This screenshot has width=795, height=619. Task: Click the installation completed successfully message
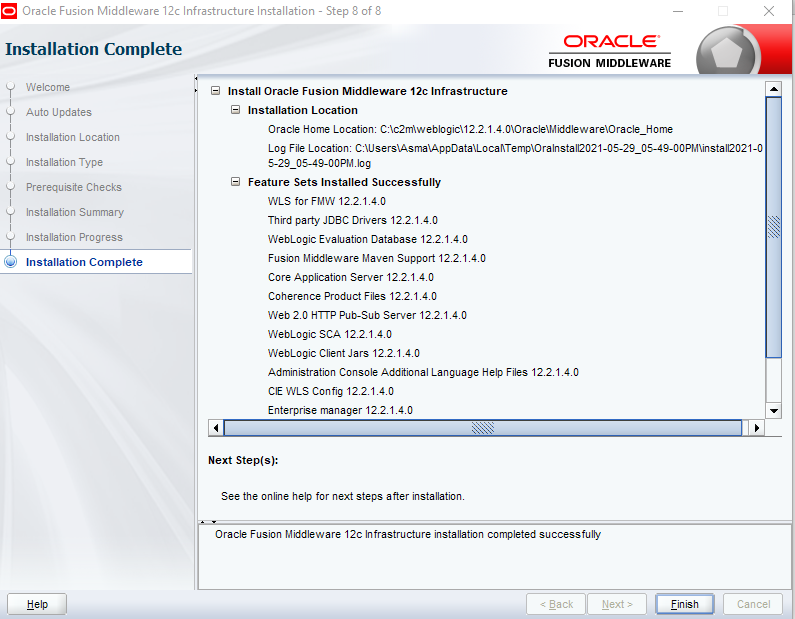click(x=408, y=534)
